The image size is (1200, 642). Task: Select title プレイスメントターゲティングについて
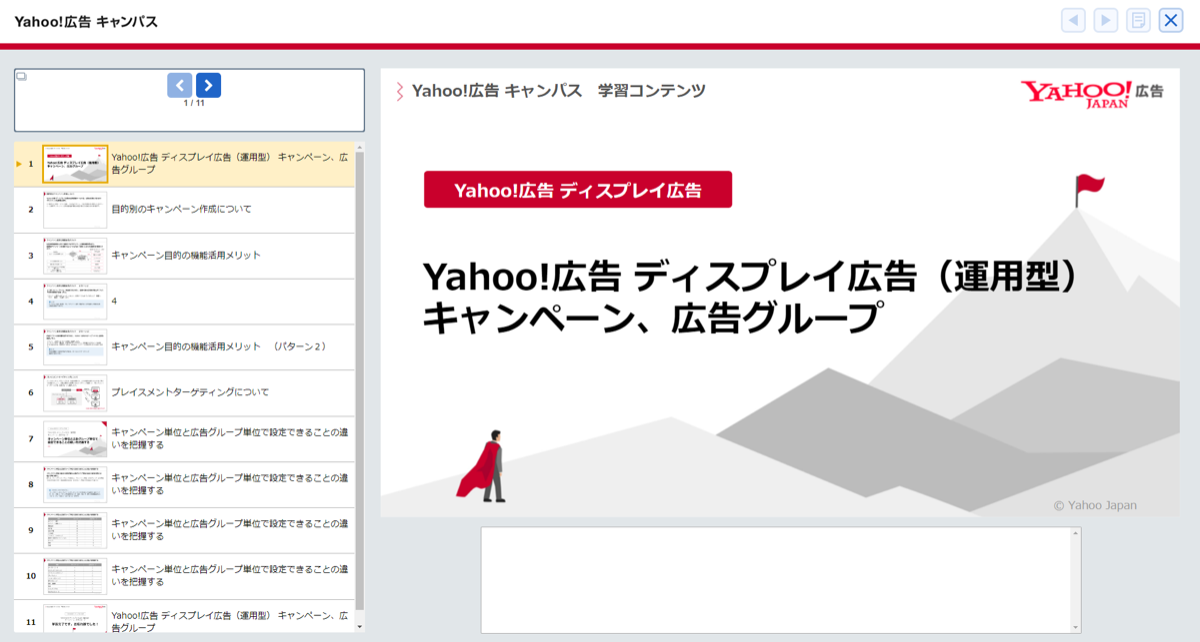pyautogui.click(x=190, y=393)
